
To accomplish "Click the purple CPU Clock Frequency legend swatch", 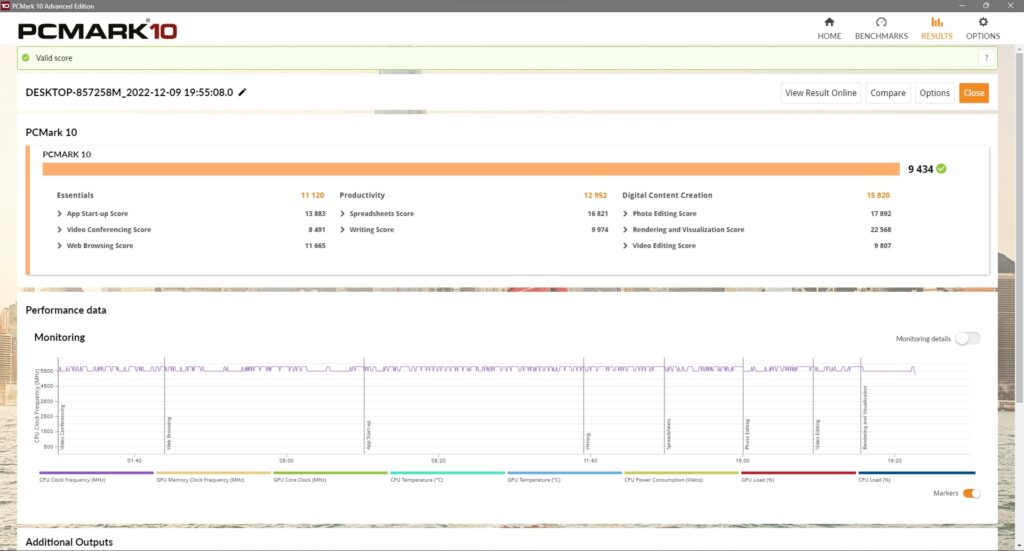I will (x=97, y=473).
